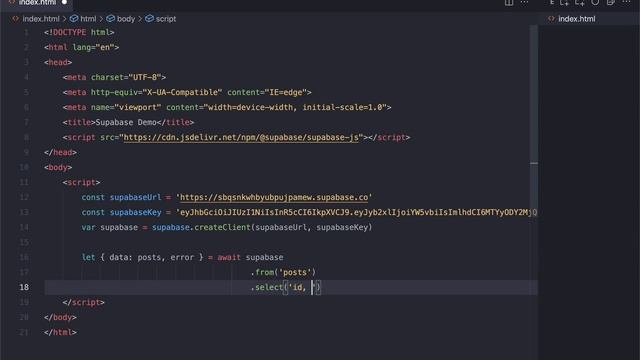Click 'lang="en"' attribute on line 2

[93, 47]
